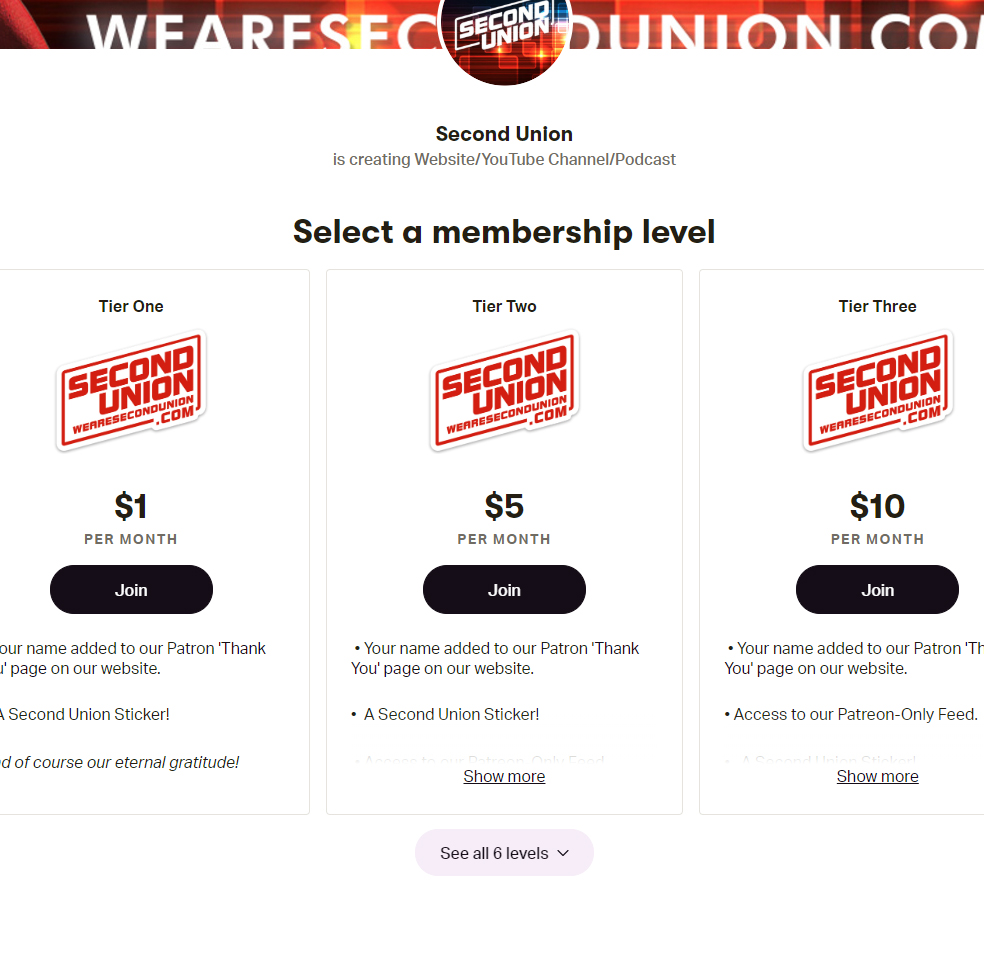Viewport: 984px width, 966px height.
Task: Click the Select a membership level heading
Action: click(x=504, y=232)
